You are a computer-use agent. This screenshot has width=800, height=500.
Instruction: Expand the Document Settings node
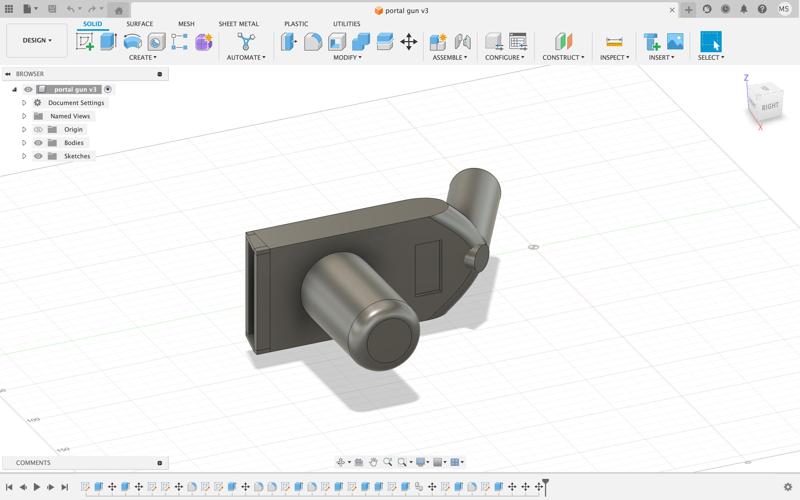24,102
